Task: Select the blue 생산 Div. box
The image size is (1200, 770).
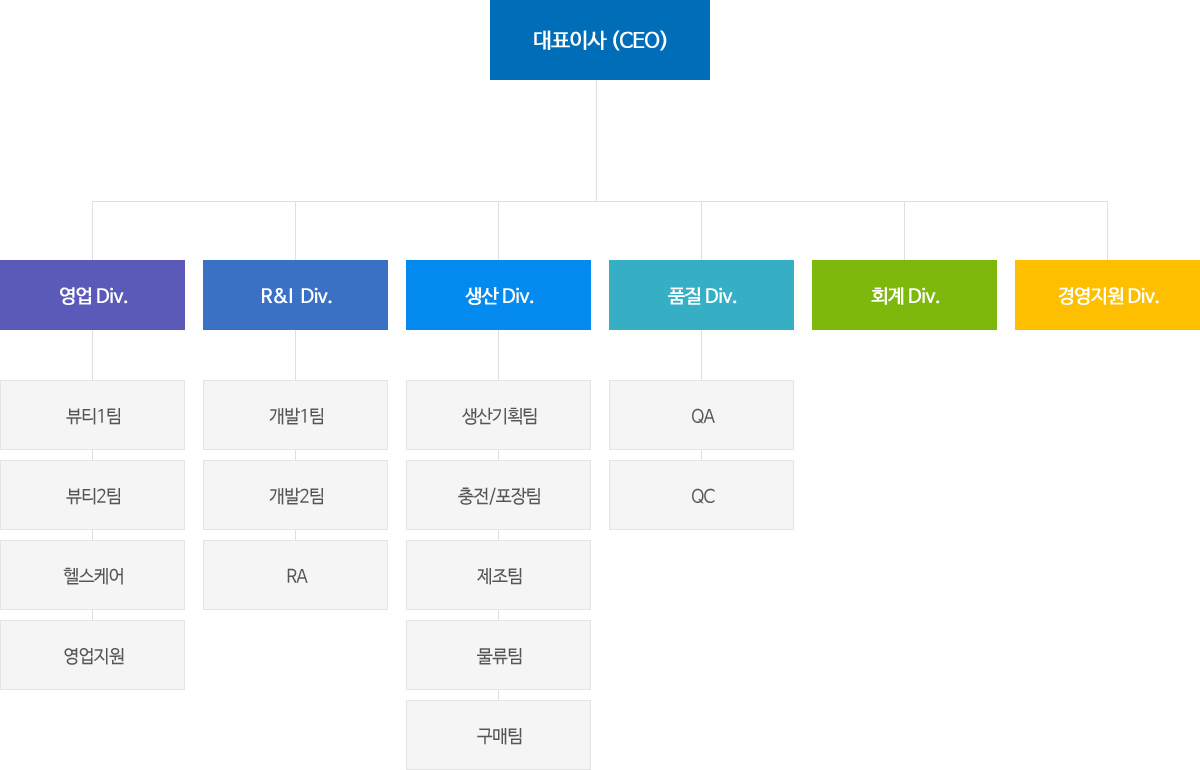Action: (x=498, y=295)
